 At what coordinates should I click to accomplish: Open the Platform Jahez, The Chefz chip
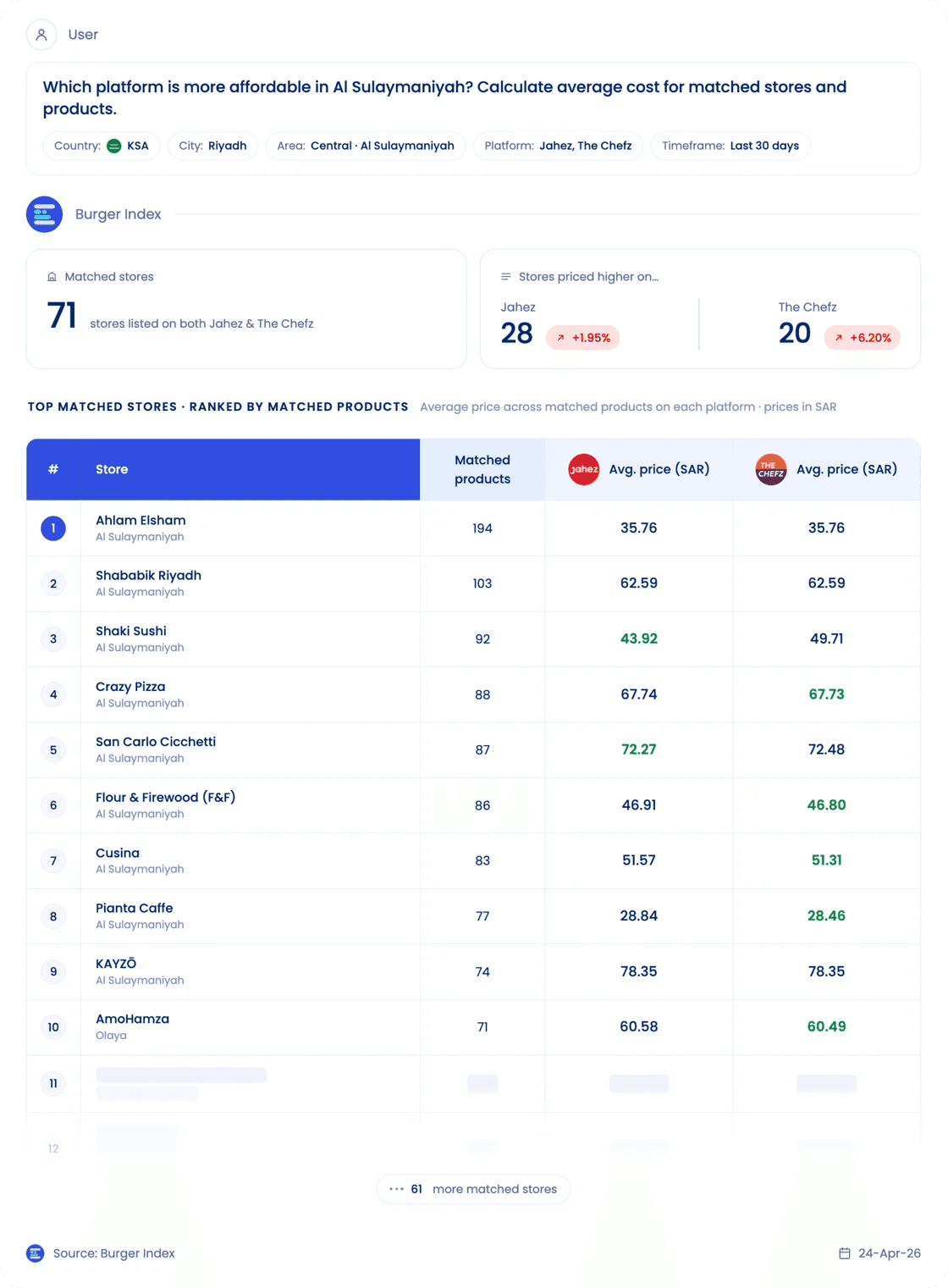coord(558,146)
